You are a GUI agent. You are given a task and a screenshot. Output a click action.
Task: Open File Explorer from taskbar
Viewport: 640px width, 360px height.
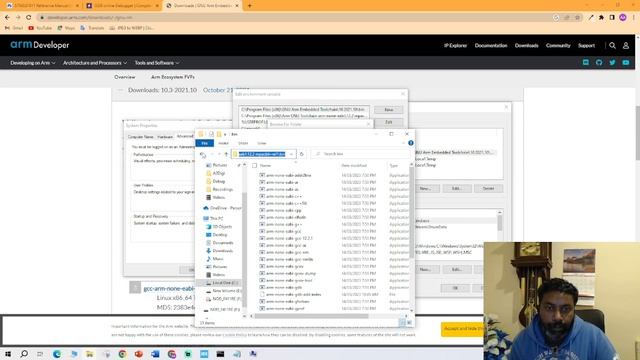pos(89,354)
